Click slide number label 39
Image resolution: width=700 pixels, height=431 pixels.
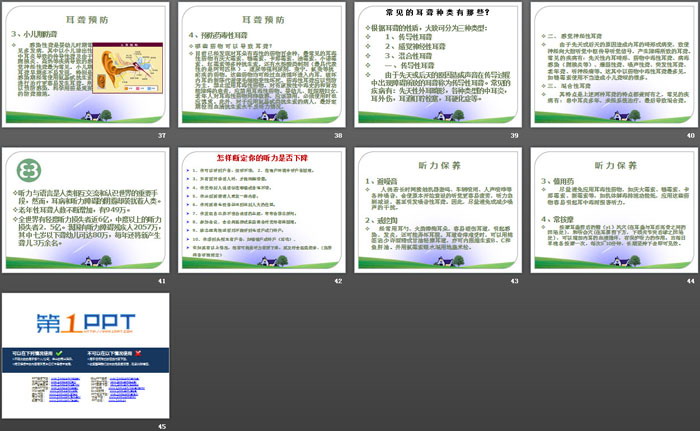pyautogui.click(x=514, y=135)
